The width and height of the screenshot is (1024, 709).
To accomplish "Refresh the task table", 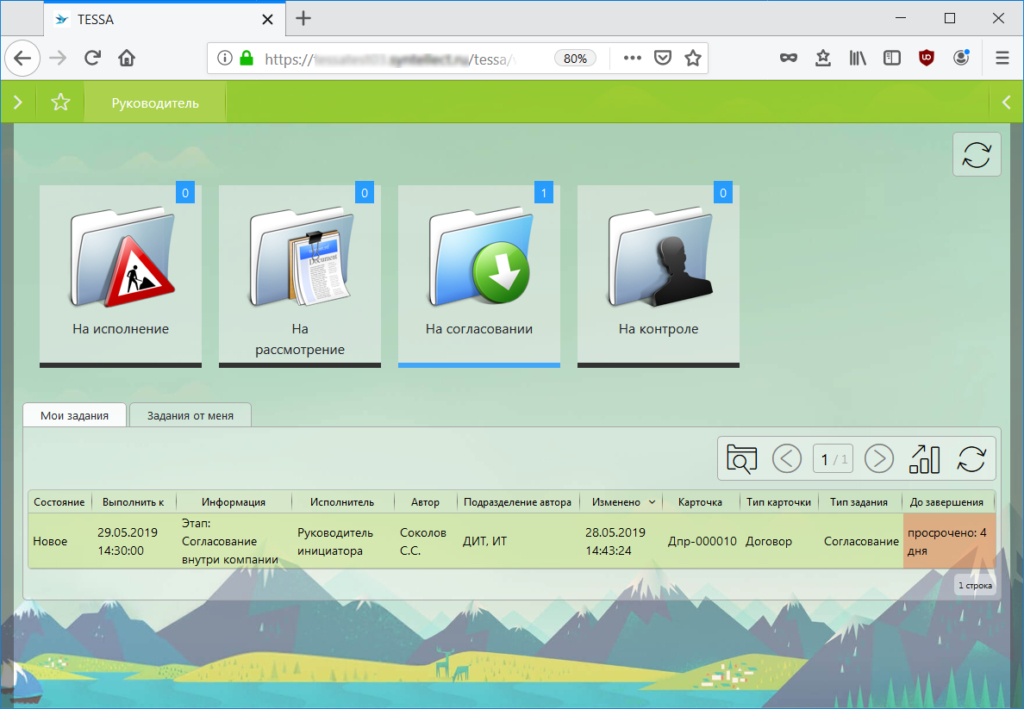I will coord(971,459).
